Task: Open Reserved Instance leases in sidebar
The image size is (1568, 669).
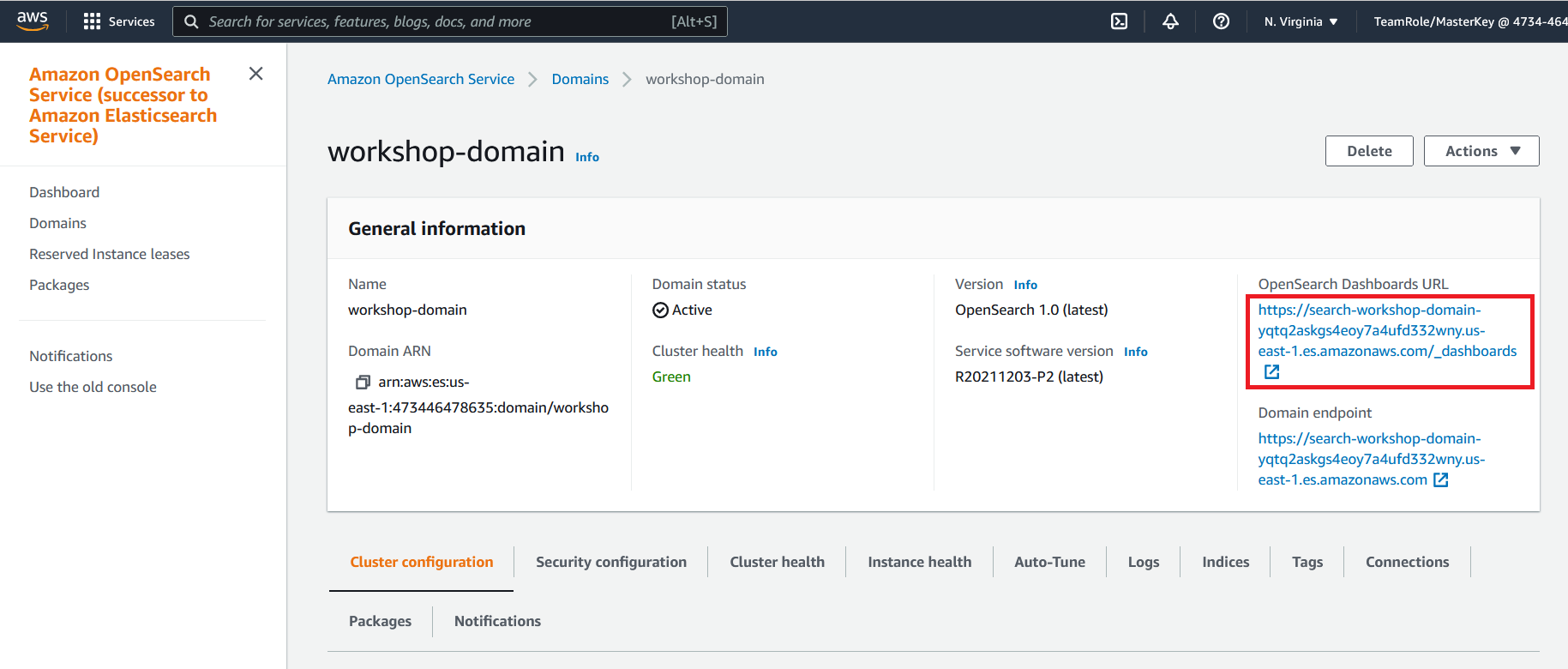Action: tap(110, 254)
